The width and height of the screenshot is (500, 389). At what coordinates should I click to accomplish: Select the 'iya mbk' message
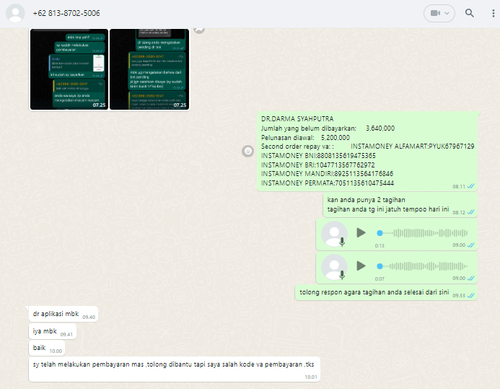tap(53, 331)
